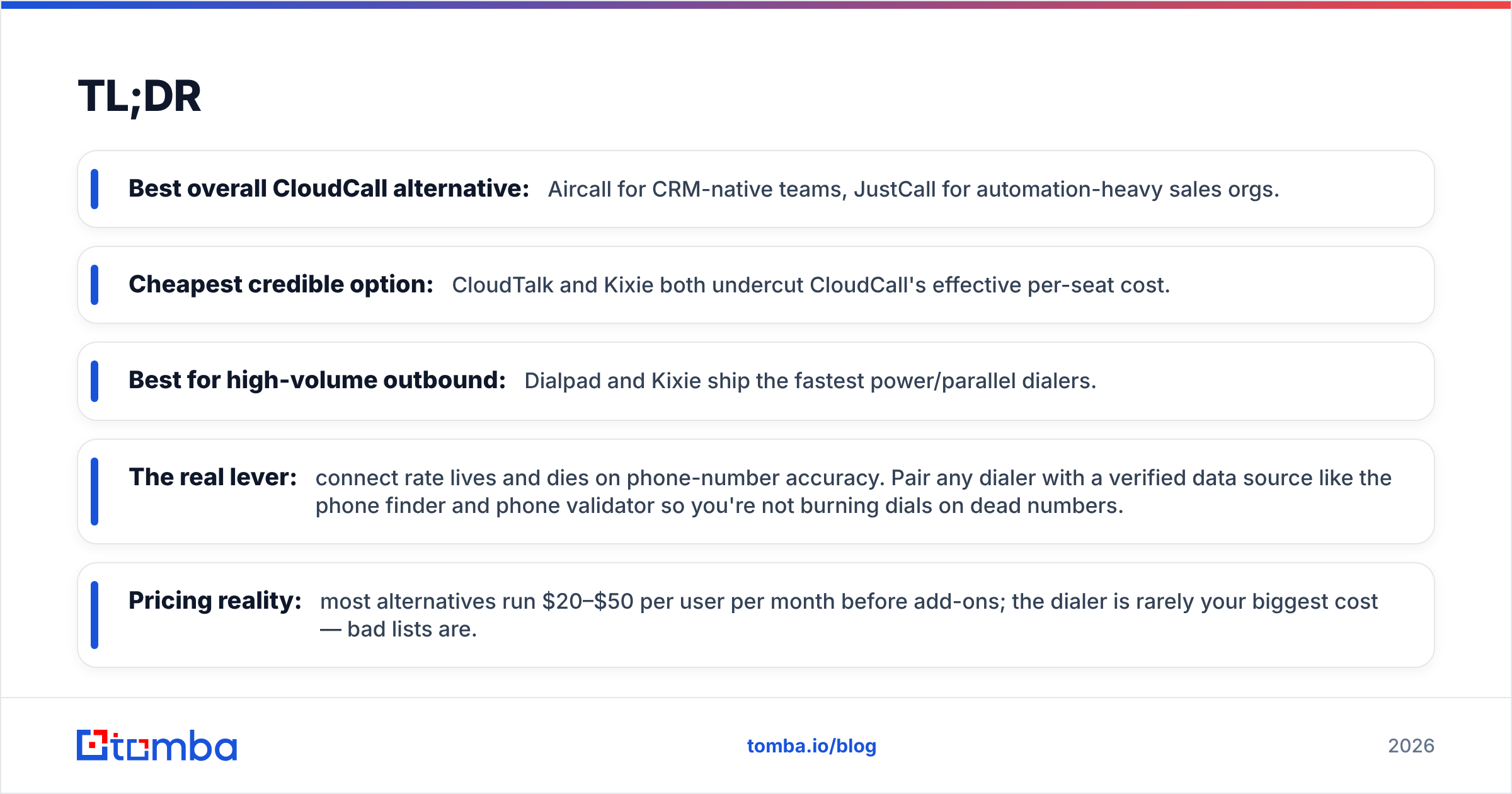
Task: Click the Dialpad and Kixie dialers sentence
Action: click(810, 381)
